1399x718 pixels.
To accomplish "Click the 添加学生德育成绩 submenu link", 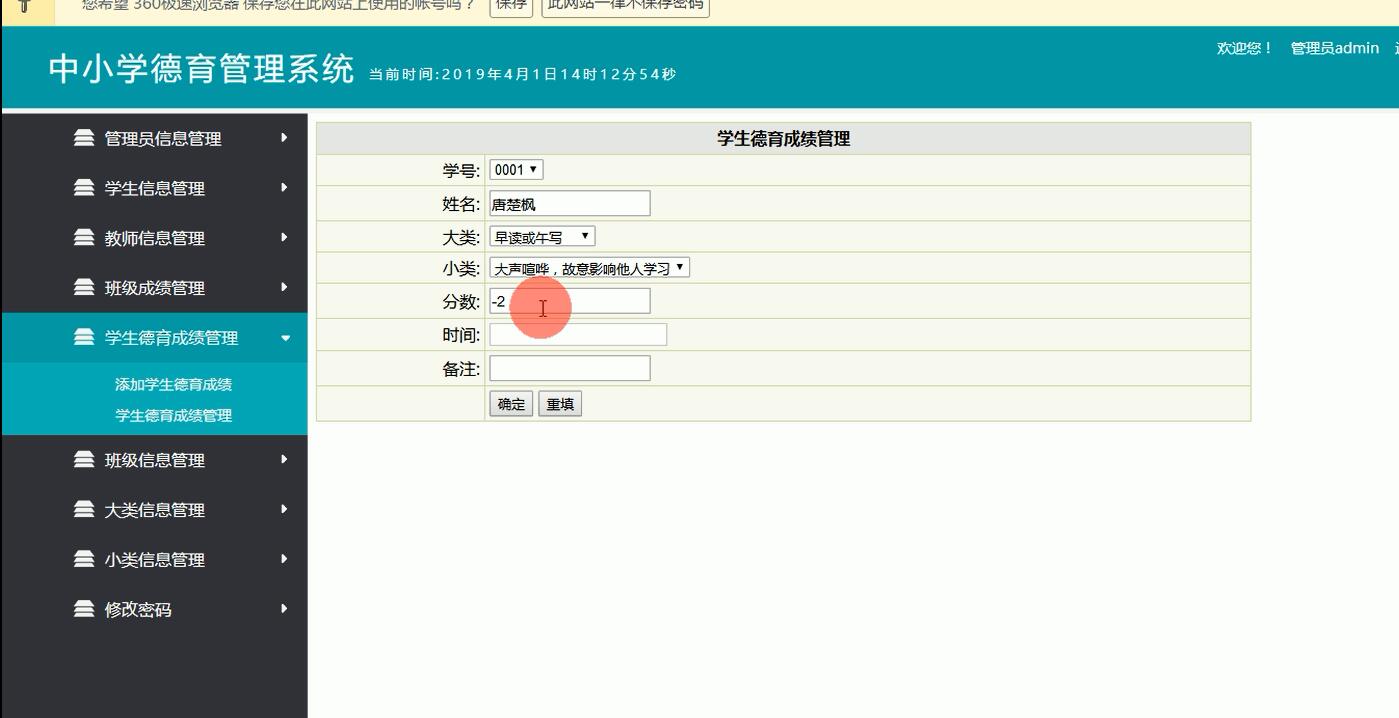I will [x=173, y=384].
